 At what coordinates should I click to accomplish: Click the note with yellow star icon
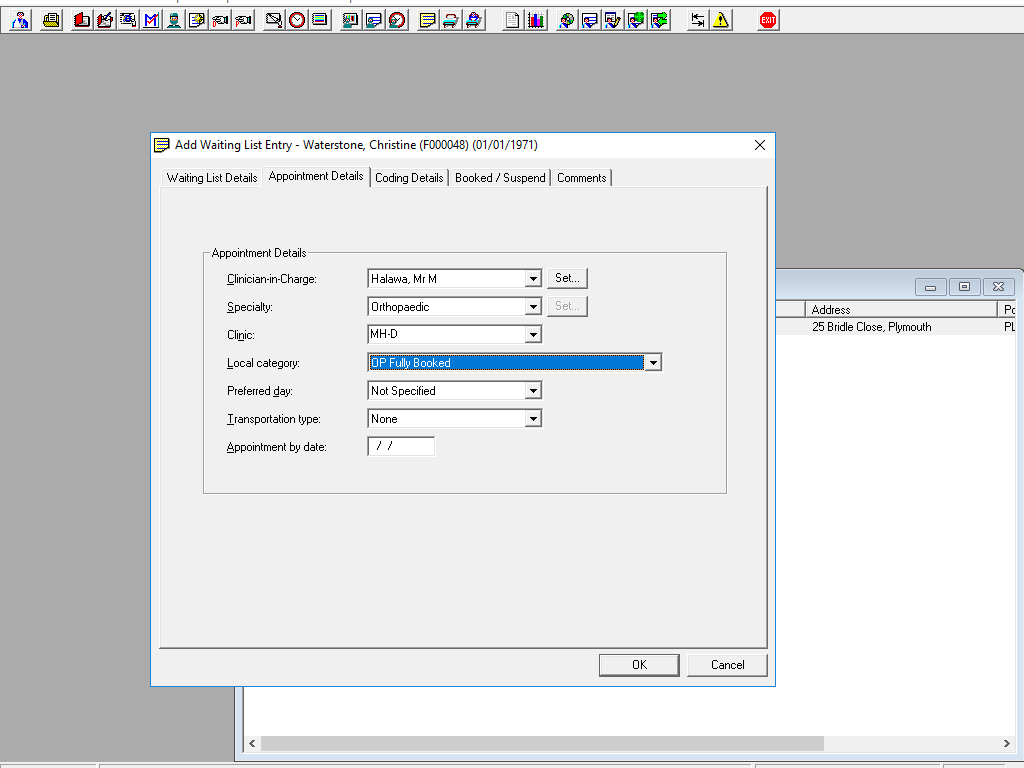pos(197,20)
